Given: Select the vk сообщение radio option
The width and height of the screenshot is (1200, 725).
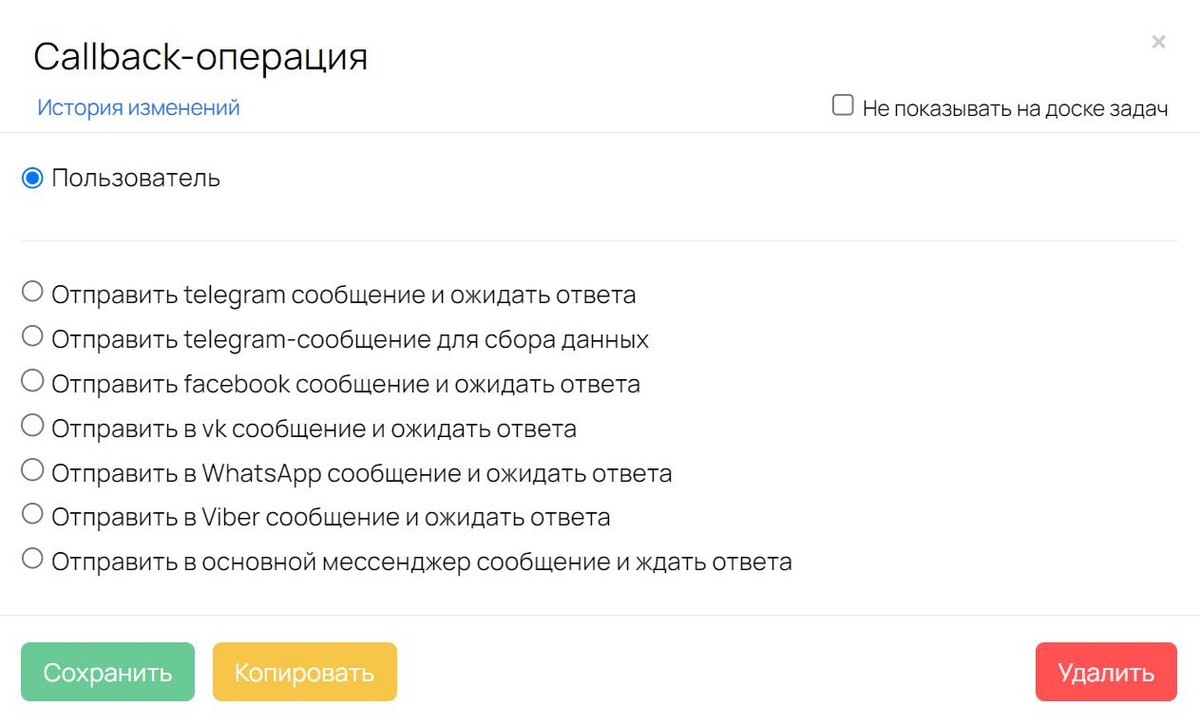Looking at the screenshot, I should pyautogui.click(x=32, y=425).
